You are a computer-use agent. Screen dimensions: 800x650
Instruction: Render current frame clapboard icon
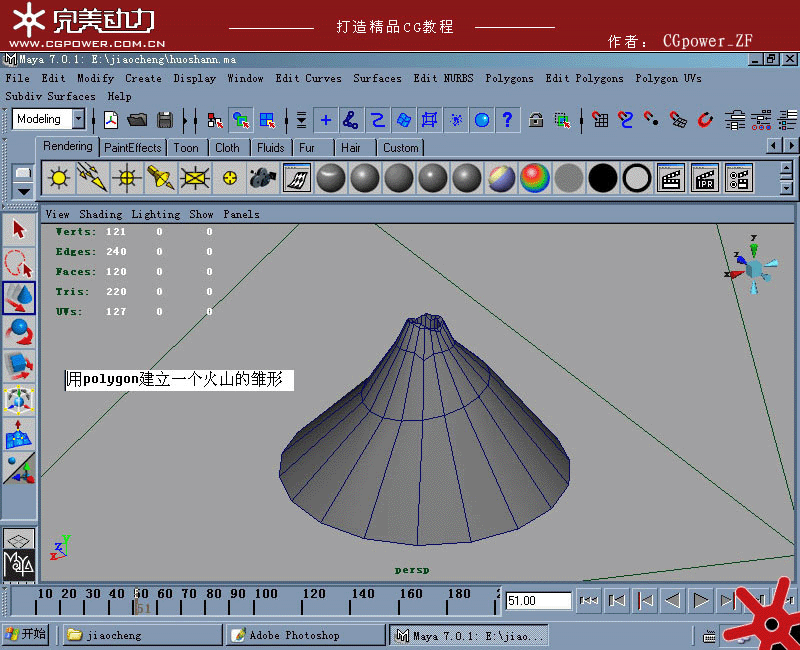(x=670, y=178)
